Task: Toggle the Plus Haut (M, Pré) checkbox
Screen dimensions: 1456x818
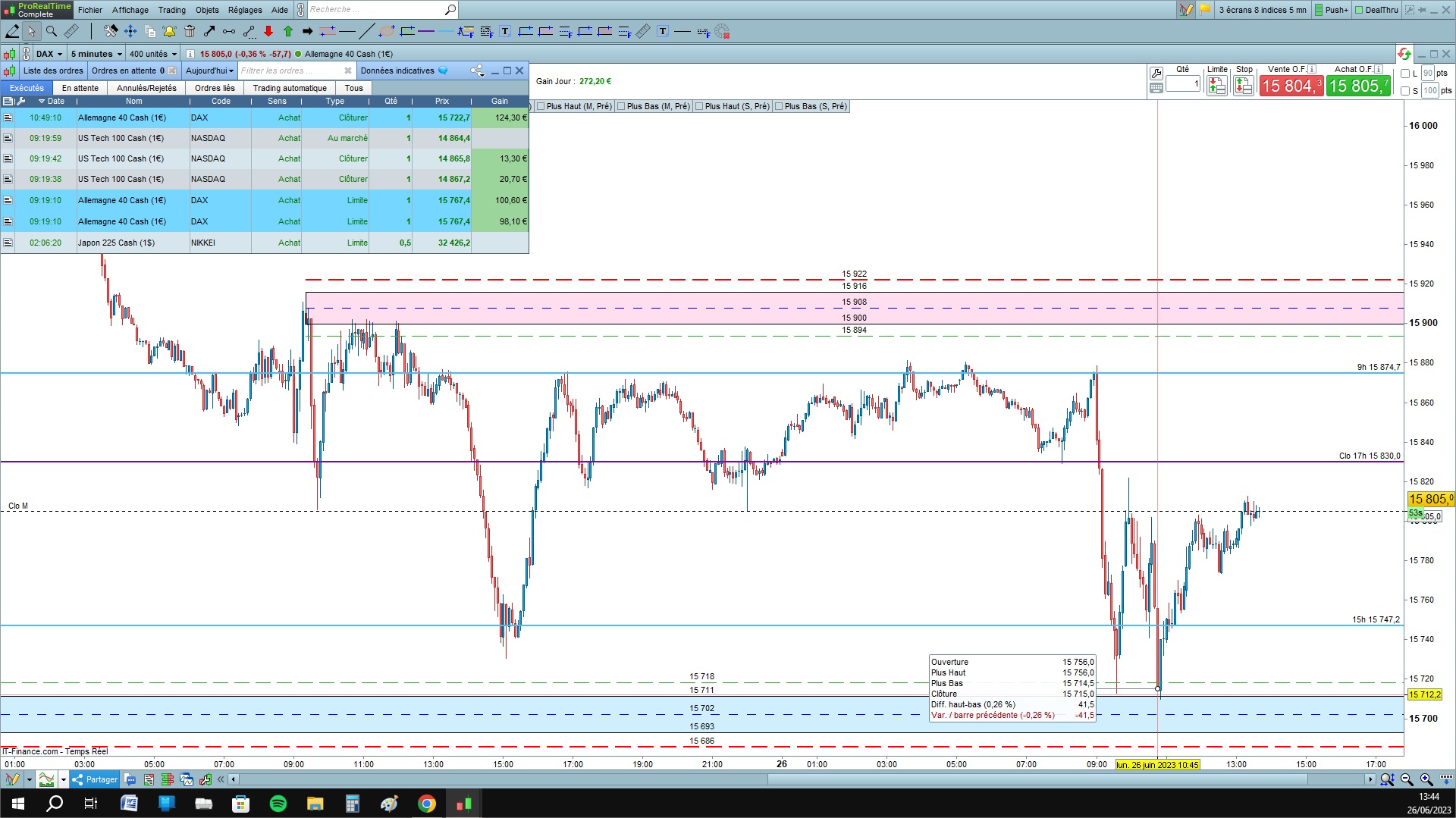Action: [541, 106]
